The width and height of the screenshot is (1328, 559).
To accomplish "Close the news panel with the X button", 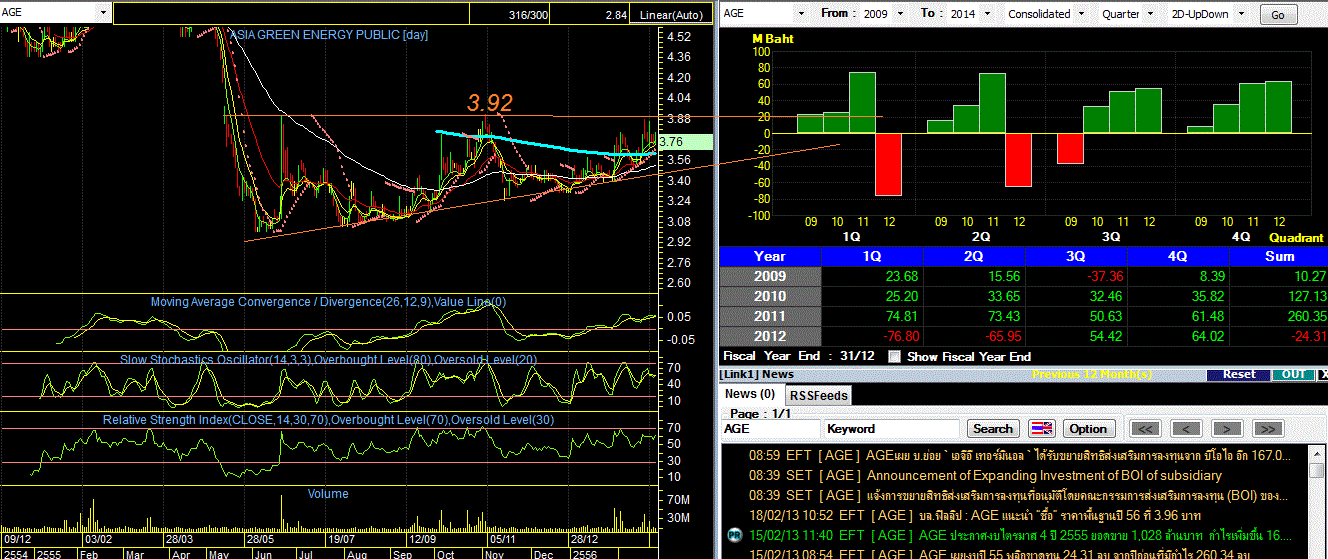I will pos(1322,374).
